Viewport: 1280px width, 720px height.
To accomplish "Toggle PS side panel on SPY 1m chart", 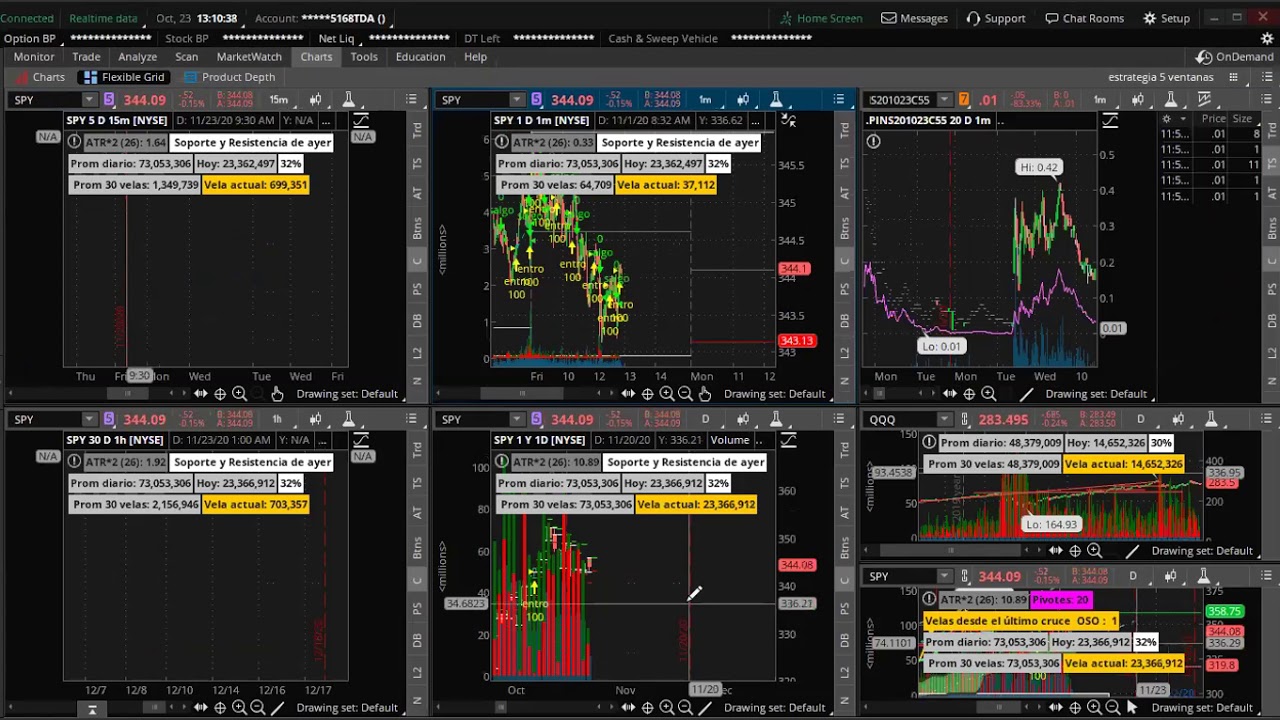I will tap(845, 290).
